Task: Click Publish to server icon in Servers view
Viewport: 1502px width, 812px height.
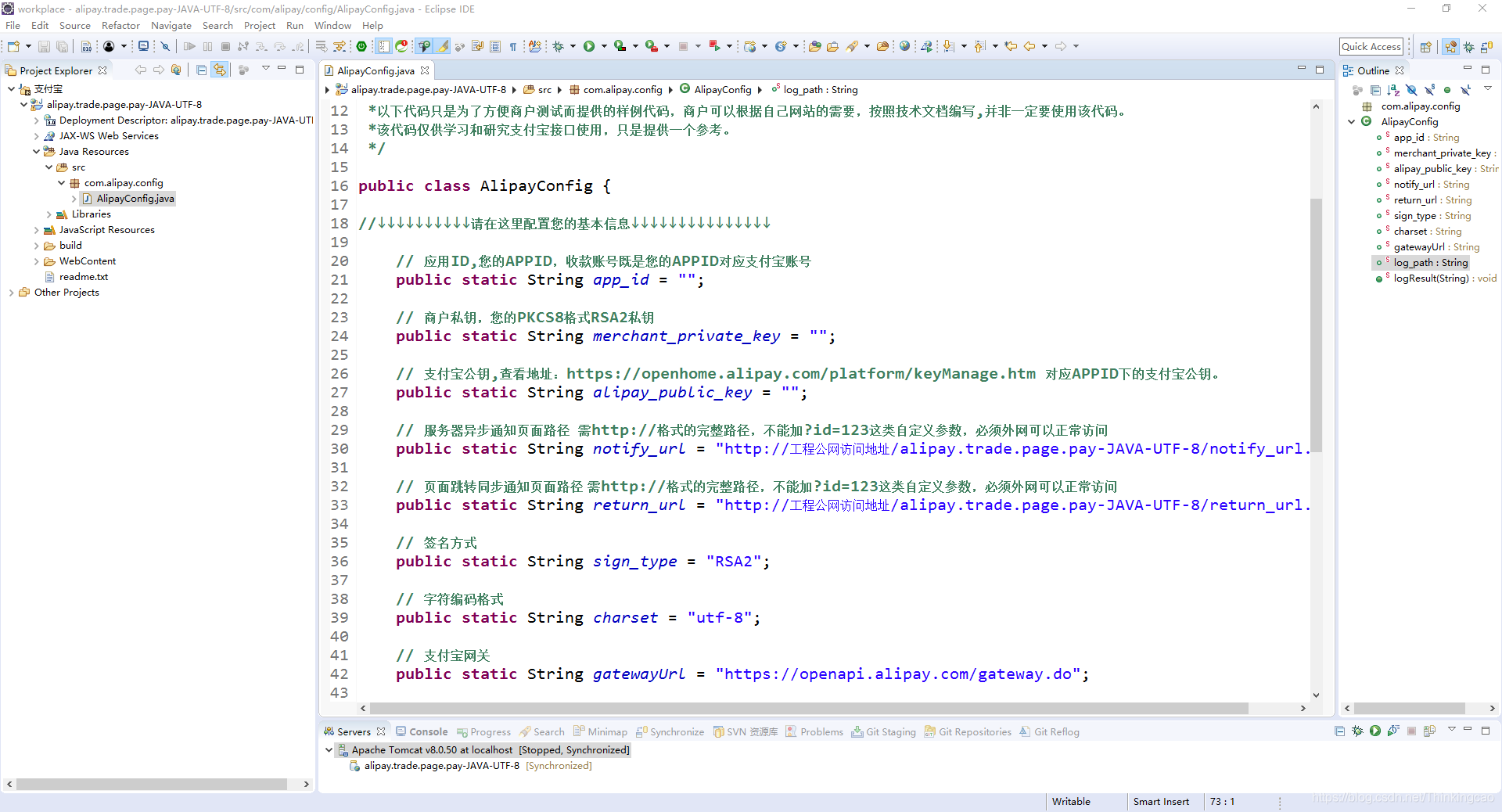Action: pyautogui.click(x=1429, y=731)
